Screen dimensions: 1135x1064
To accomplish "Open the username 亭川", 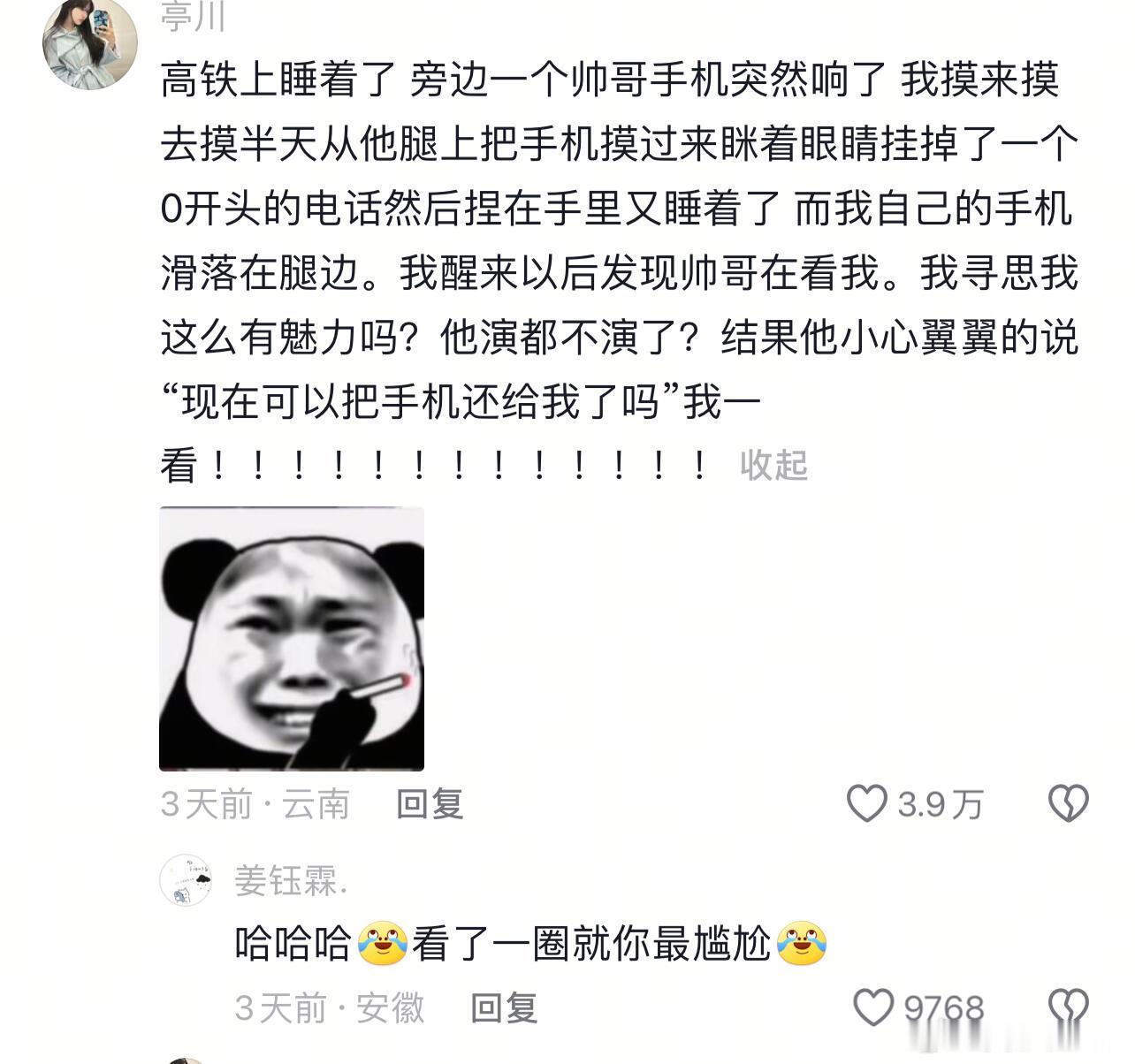I will coord(193,15).
